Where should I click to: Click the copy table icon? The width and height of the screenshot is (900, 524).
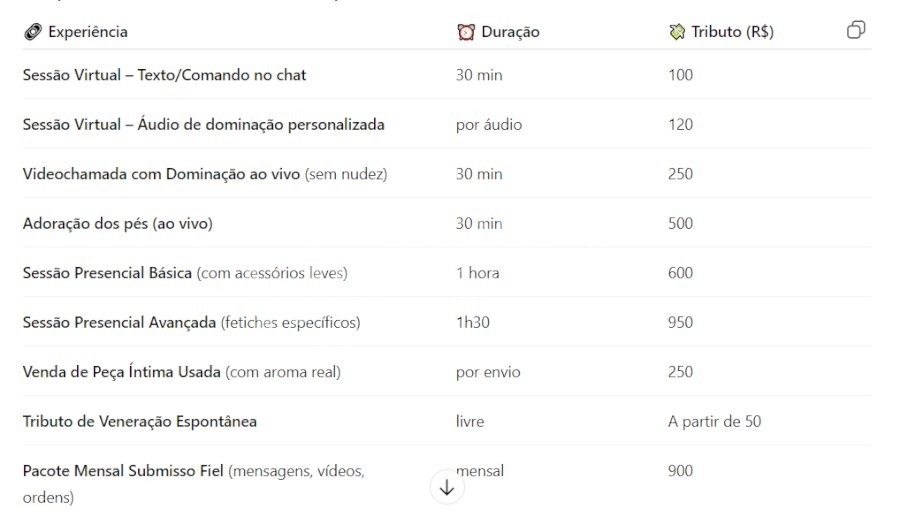click(x=856, y=30)
